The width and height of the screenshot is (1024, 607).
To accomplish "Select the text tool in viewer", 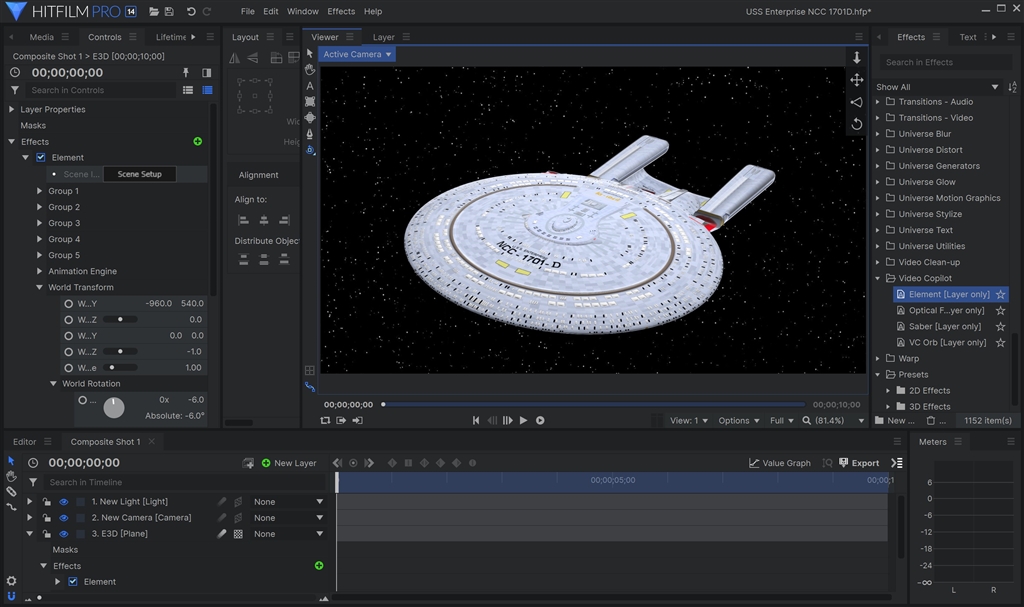I will 310,86.
